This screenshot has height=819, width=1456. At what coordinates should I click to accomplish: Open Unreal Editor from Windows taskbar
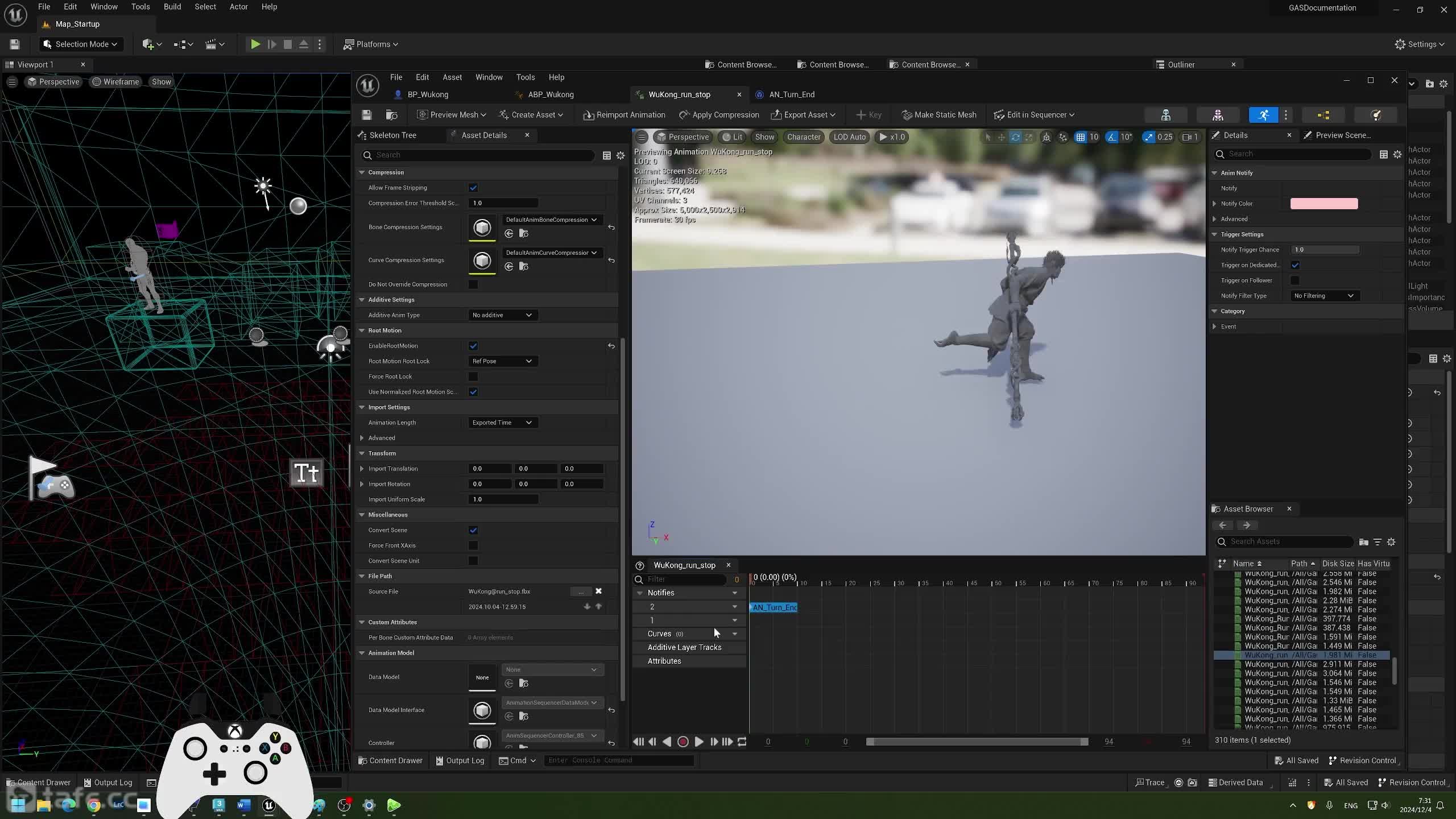(x=269, y=805)
